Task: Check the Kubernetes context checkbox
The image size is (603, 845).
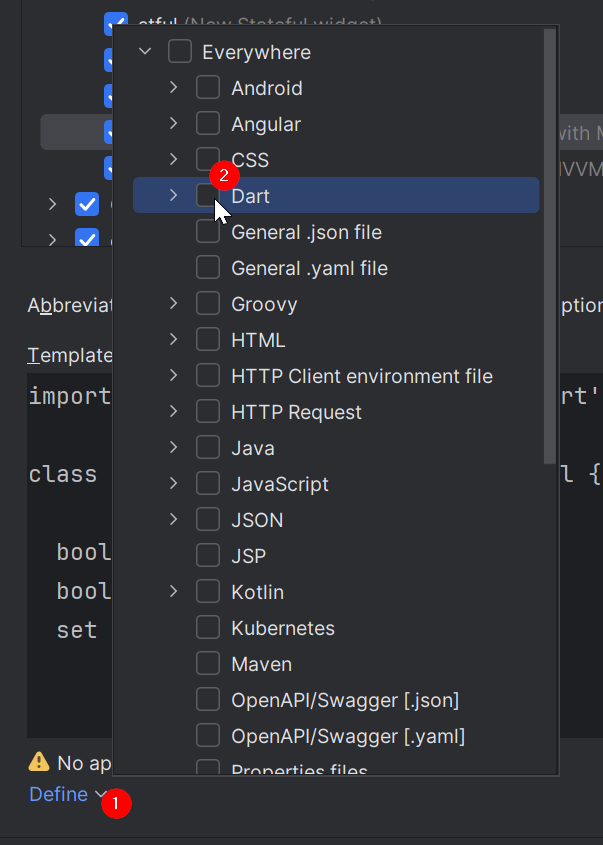Action: (x=208, y=628)
